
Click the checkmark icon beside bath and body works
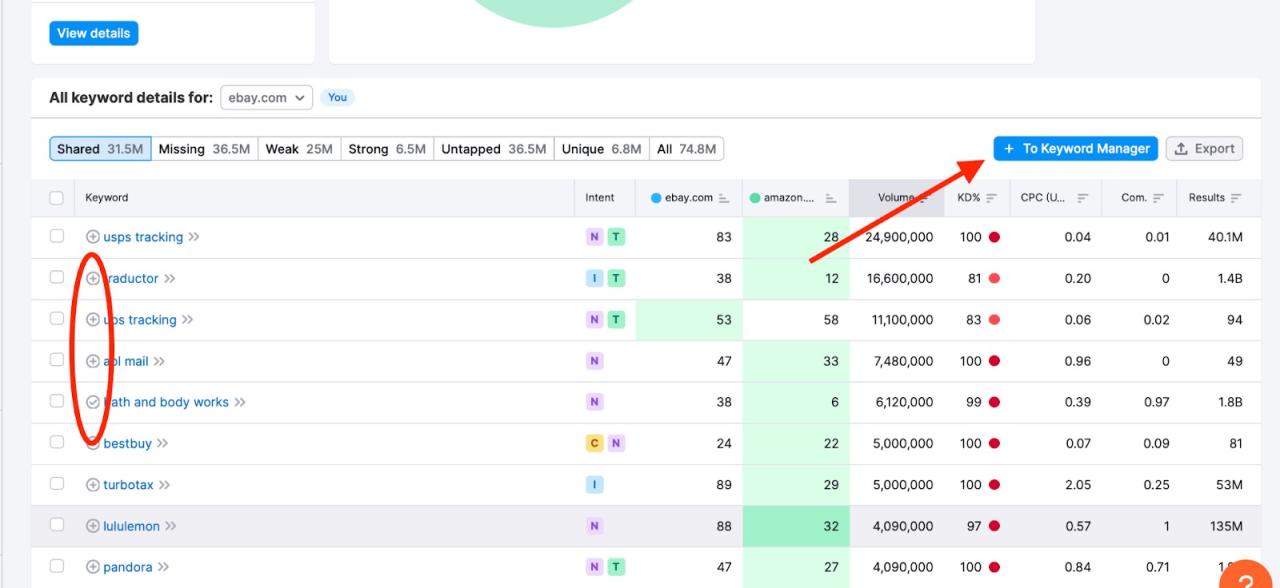93,402
